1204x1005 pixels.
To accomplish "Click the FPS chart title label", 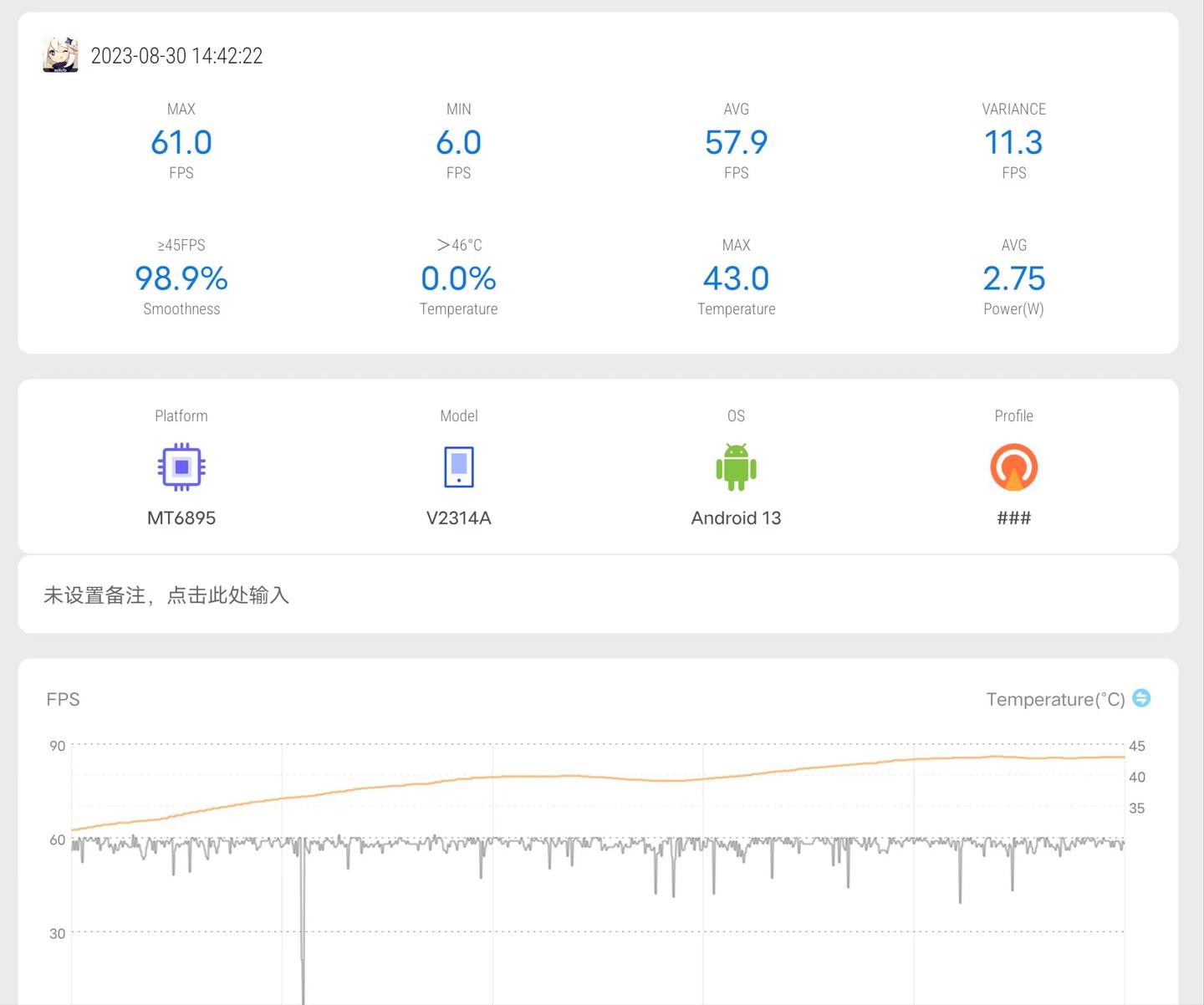I will pos(63,699).
